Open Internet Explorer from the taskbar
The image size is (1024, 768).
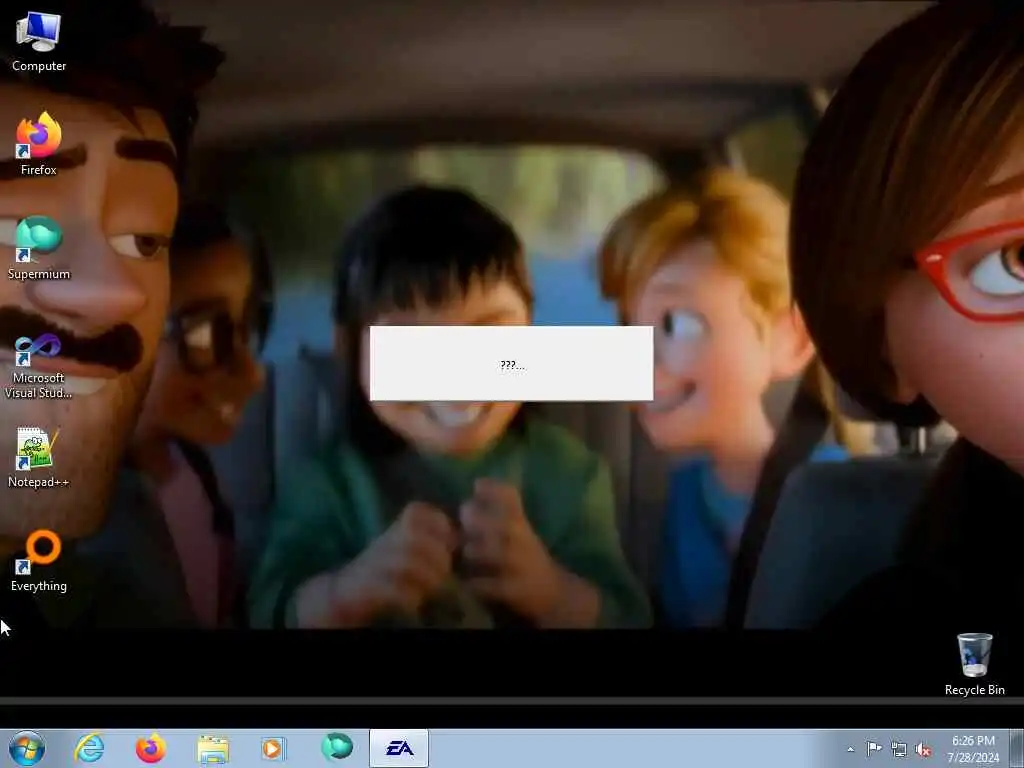coord(89,748)
